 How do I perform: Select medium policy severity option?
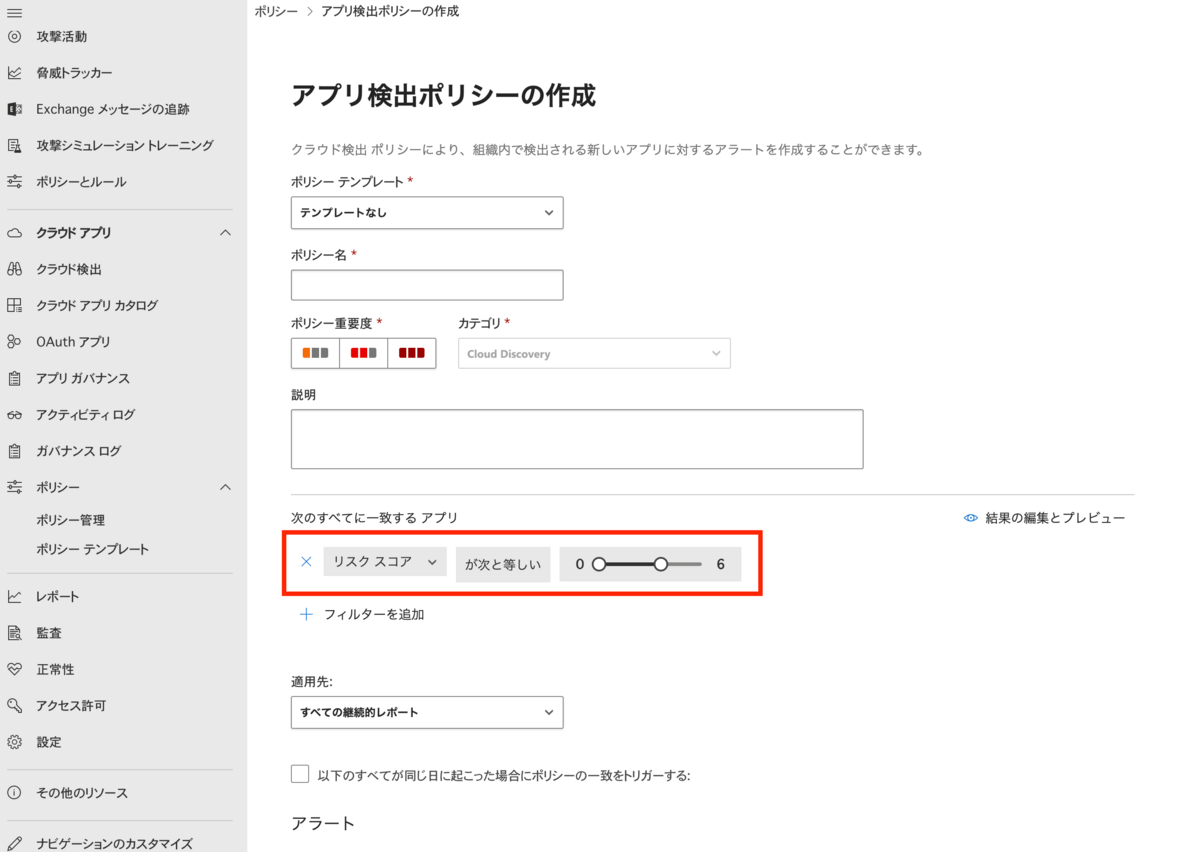point(363,353)
